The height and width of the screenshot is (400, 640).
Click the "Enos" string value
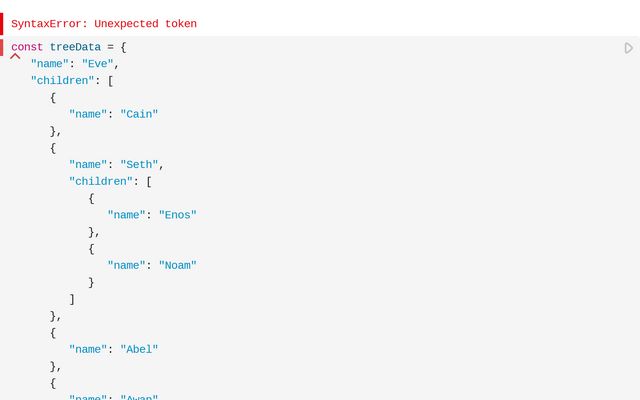point(178,215)
